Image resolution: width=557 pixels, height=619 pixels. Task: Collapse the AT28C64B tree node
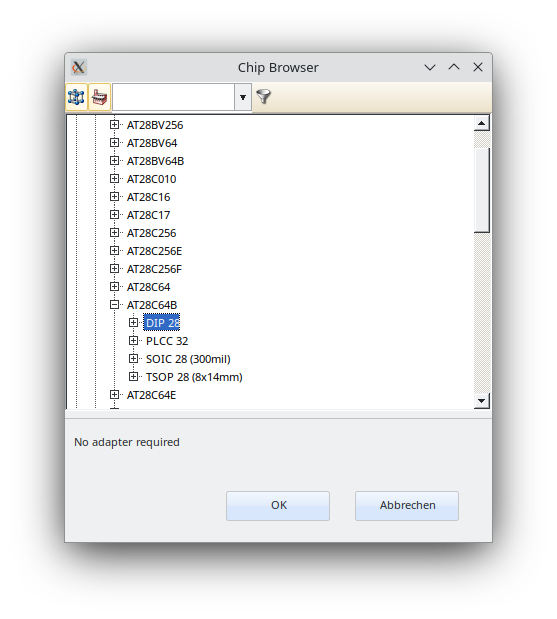point(114,305)
